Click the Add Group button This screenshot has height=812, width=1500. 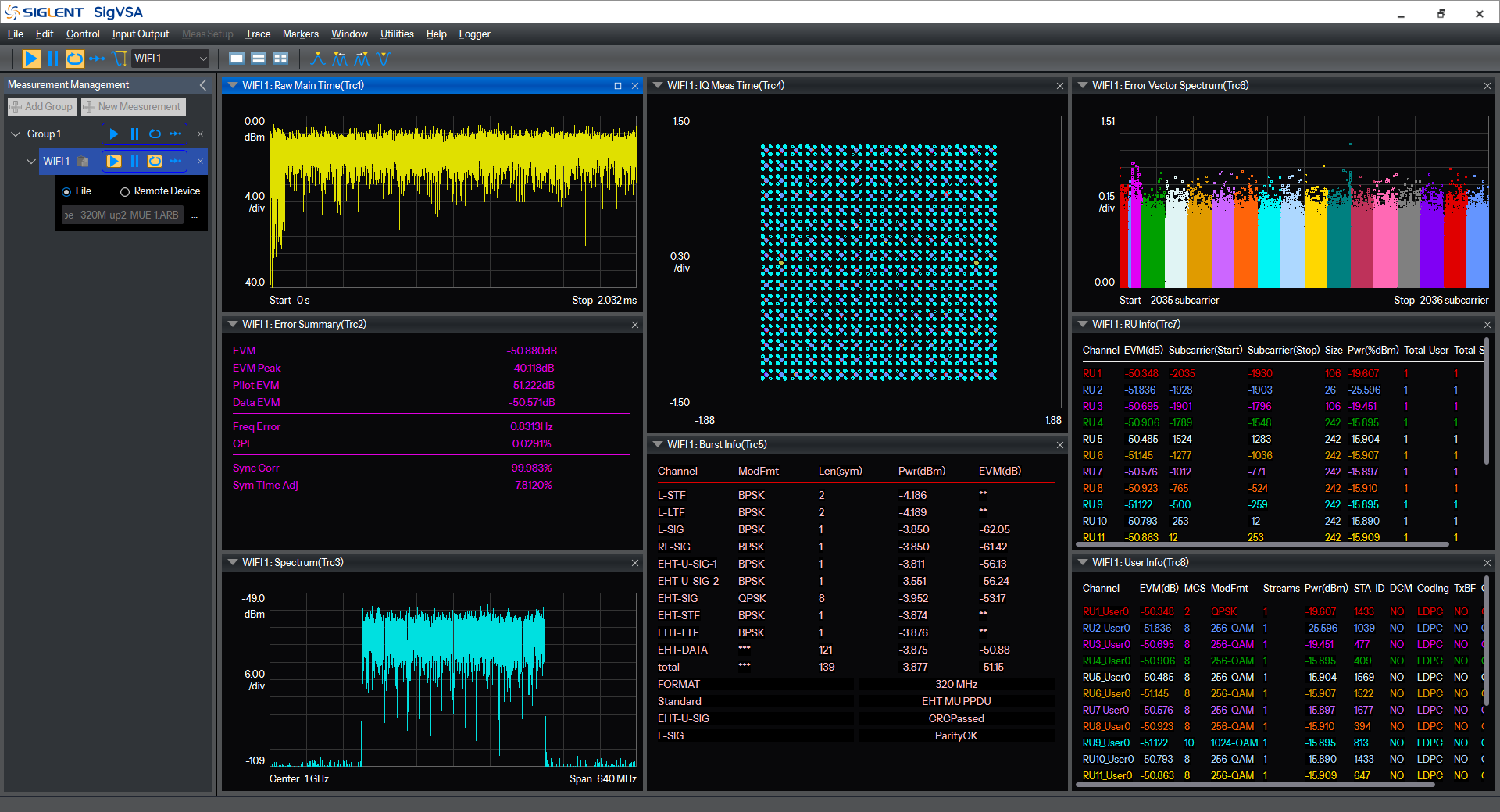(42, 107)
